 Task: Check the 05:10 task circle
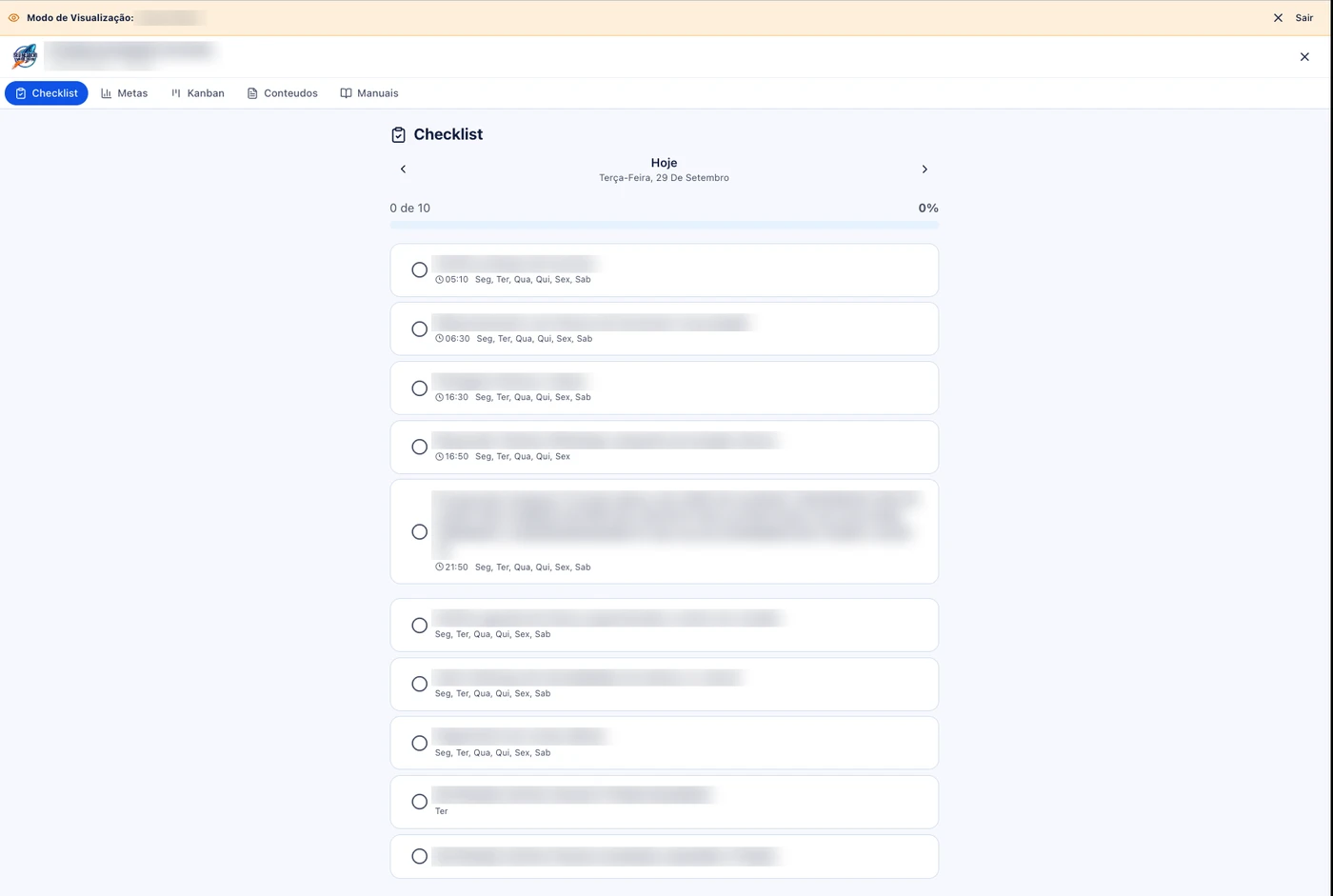tap(419, 270)
